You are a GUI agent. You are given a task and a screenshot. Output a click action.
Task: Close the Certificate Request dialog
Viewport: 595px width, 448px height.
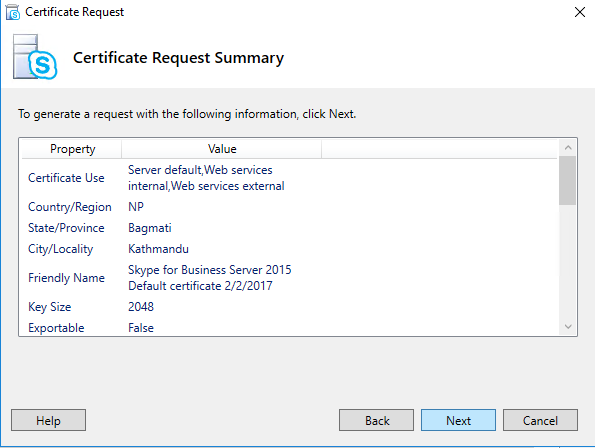[x=579, y=12]
